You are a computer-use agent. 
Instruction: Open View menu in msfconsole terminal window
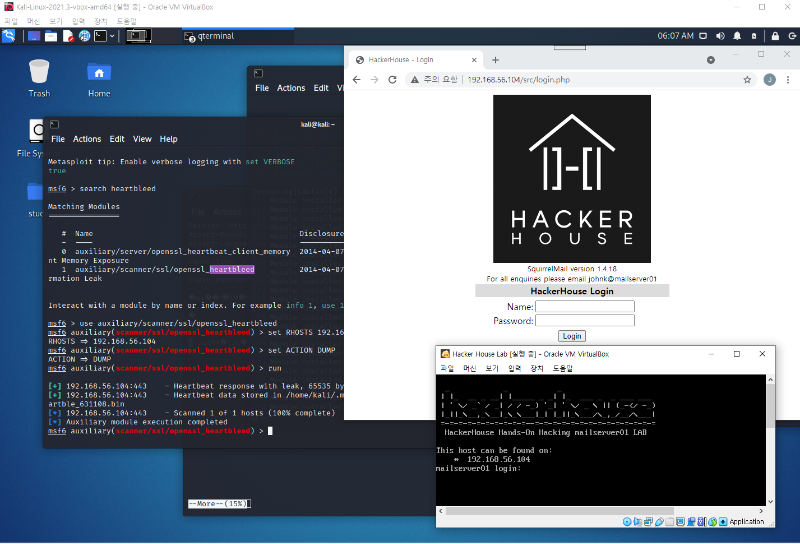[142, 139]
